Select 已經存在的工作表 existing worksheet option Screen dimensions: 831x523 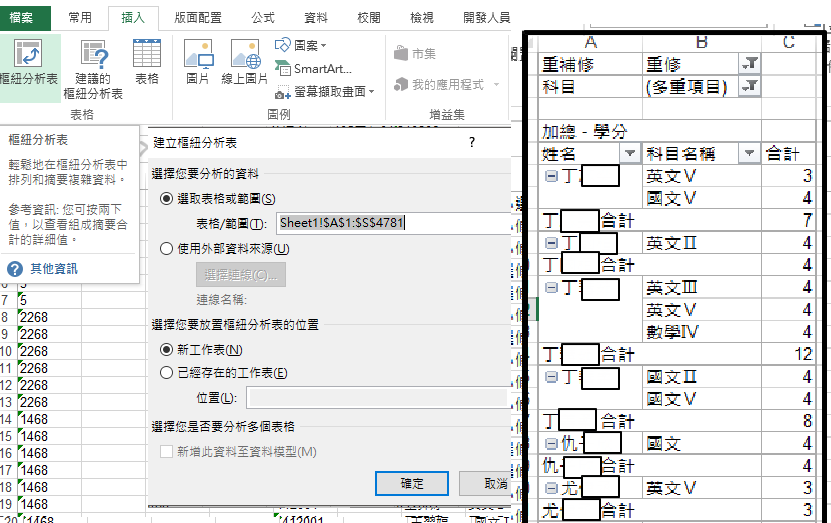click(x=166, y=373)
